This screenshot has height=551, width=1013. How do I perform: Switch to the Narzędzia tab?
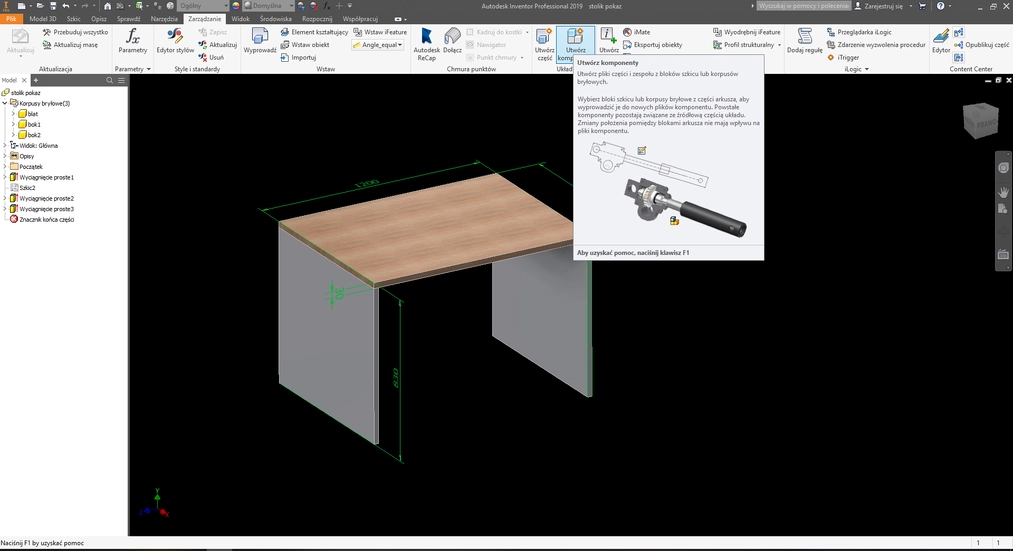pos(164,19)
